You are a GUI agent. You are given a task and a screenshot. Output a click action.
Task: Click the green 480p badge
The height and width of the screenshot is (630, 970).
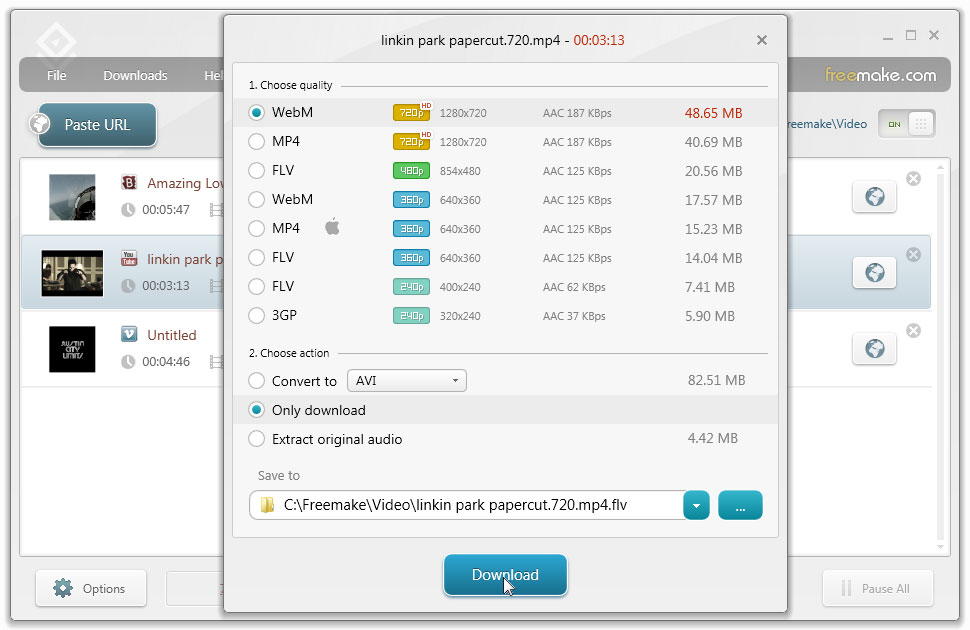click(411, 170)
